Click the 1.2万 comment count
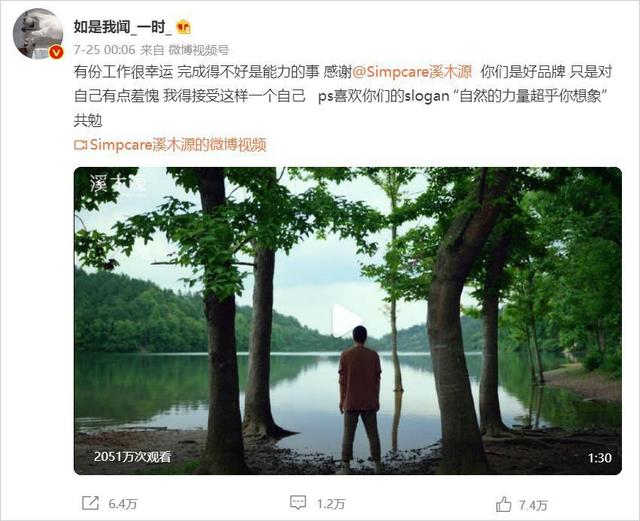The height and width of the screenshot is (521, 640). pyautogui.click(x=331, y=504)
